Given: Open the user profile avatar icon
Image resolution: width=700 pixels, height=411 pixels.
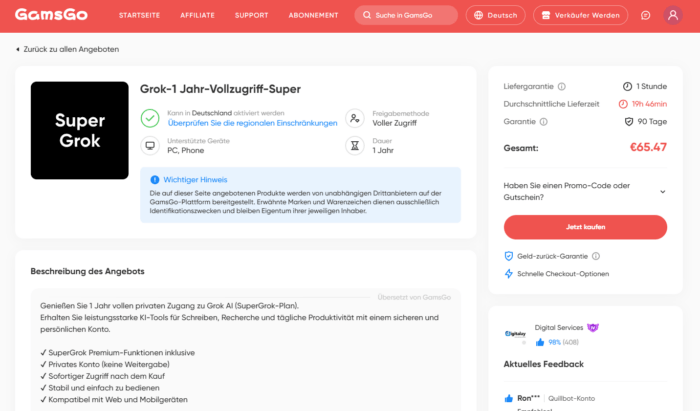Looking at the screenshot, I should click(673, 15).
